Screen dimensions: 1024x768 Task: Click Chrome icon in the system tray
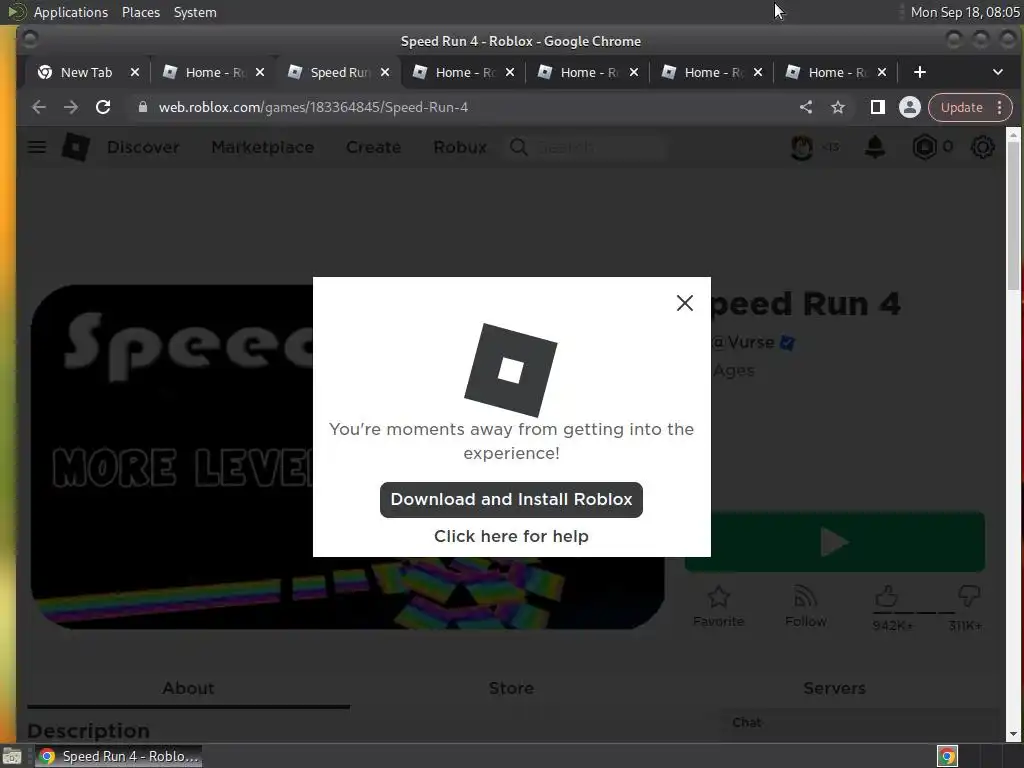click(947, 756)
